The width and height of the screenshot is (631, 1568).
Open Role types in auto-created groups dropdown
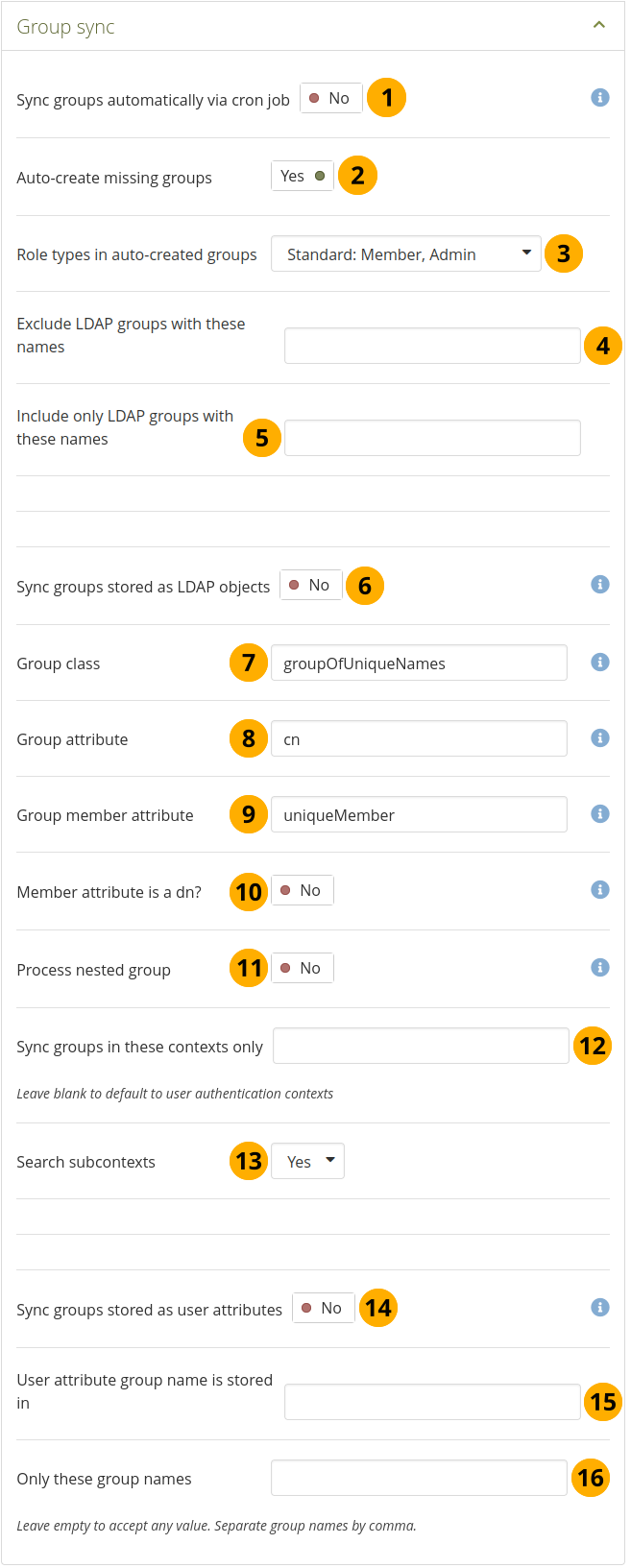tap(406, 254)
